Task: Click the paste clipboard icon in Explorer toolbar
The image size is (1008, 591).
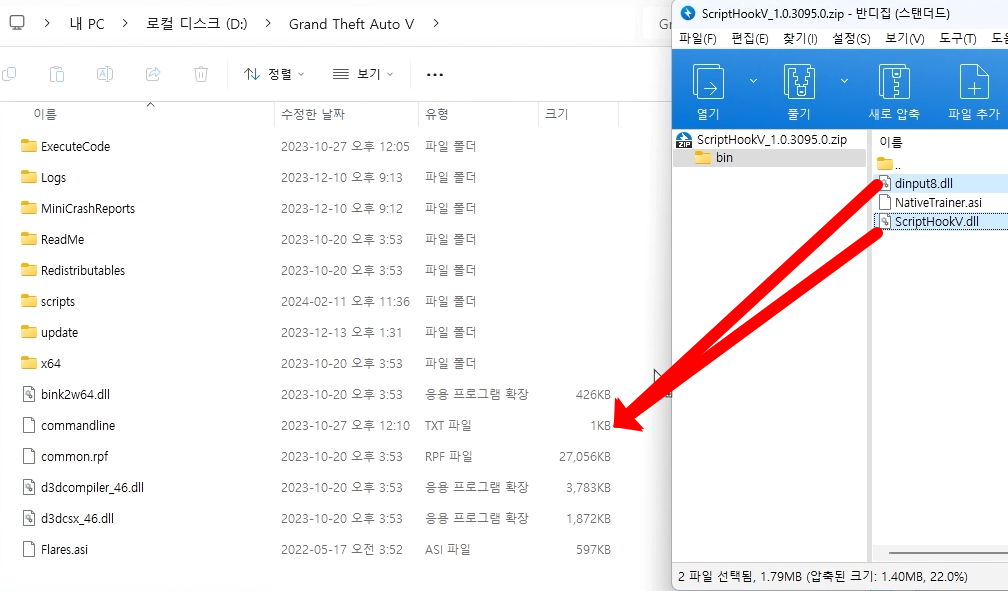Action: pos(57,74)
